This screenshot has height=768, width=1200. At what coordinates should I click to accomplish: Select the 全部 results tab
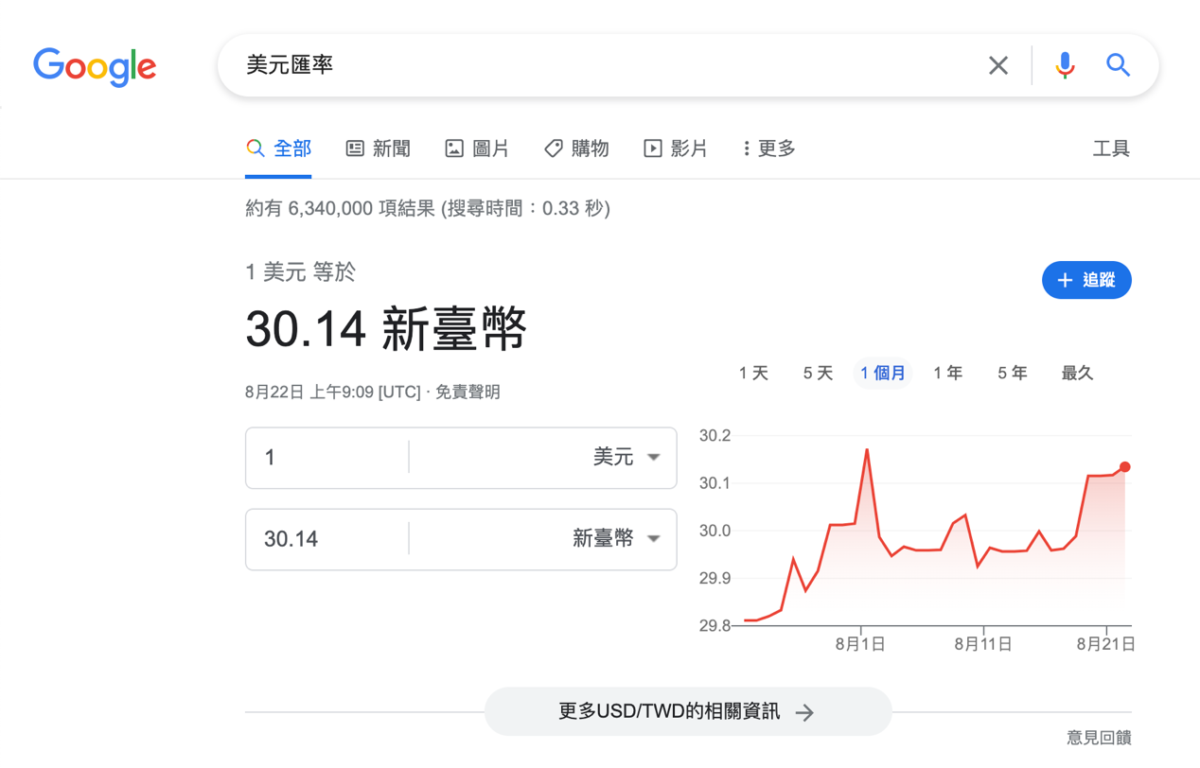coord(279,149)
